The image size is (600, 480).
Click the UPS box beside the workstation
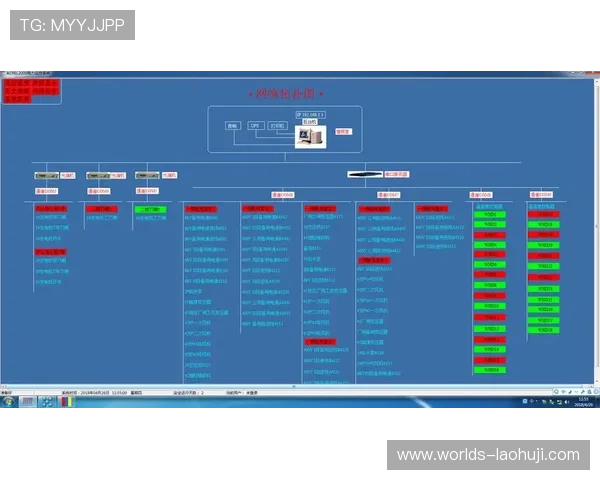[254, 127]
